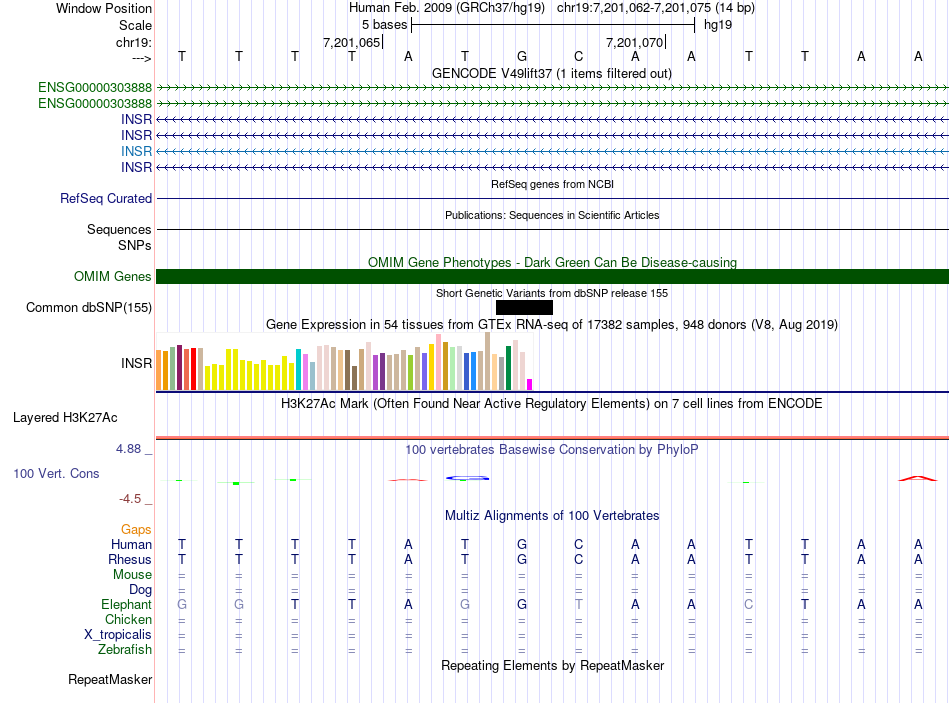Click the magenta bar in GTEx chart

pyautogui.click(x=530, y=384)
